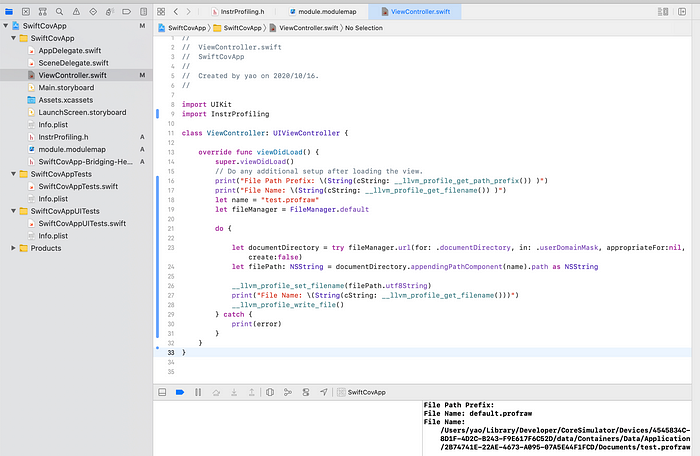Screen dimensions: 700x456
Task: Switch to InstrProfiling.h tab
Action: click(238, 12)
